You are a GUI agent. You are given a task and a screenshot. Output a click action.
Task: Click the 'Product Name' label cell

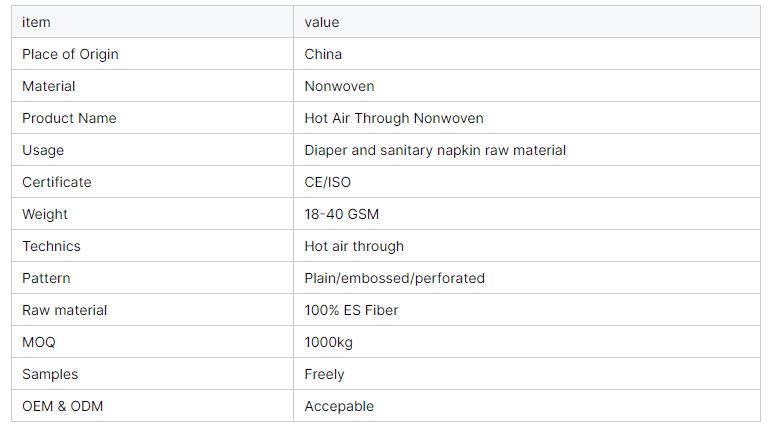[69, 118]
